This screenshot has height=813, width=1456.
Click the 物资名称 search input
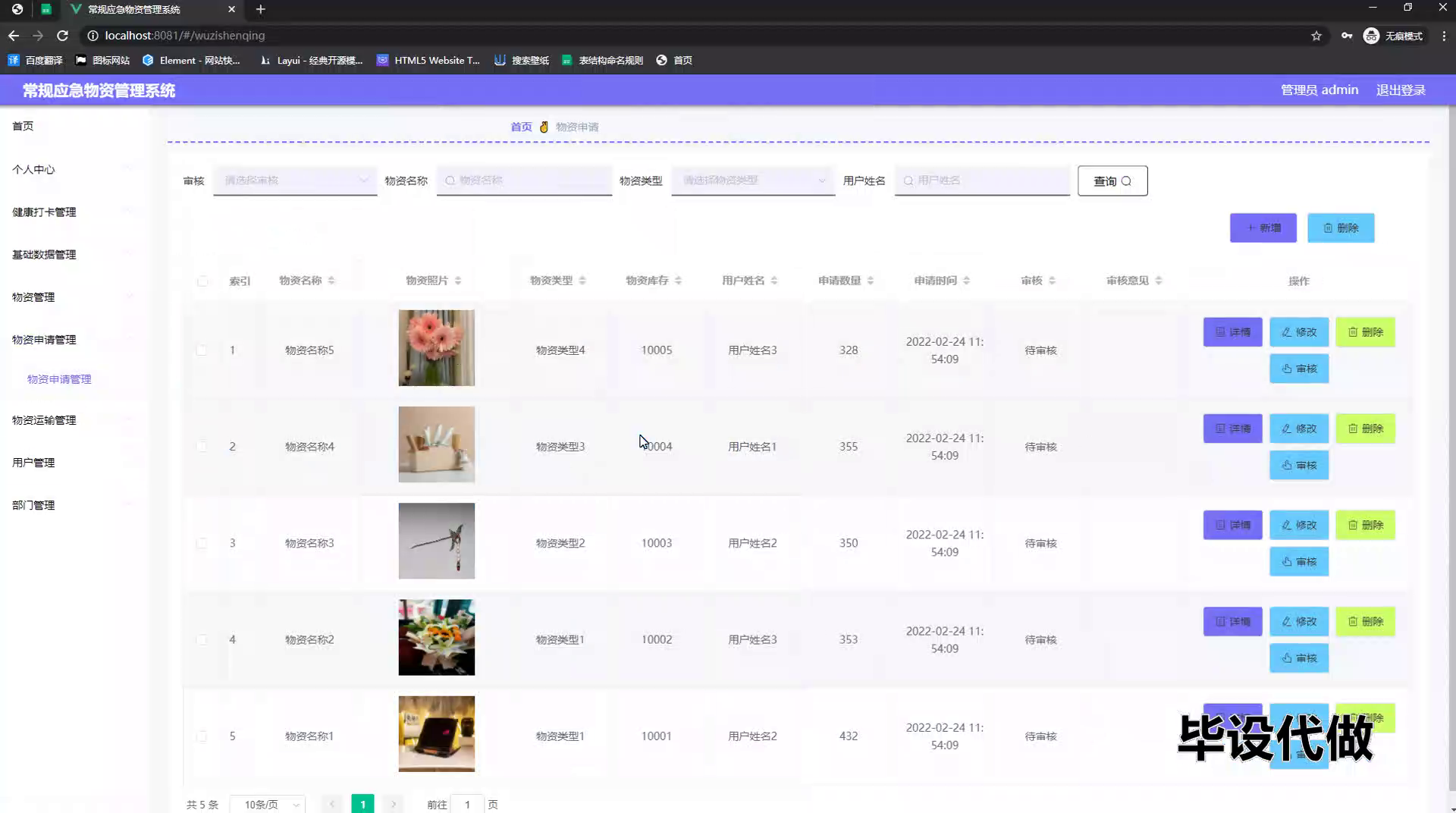click(524, 180)
